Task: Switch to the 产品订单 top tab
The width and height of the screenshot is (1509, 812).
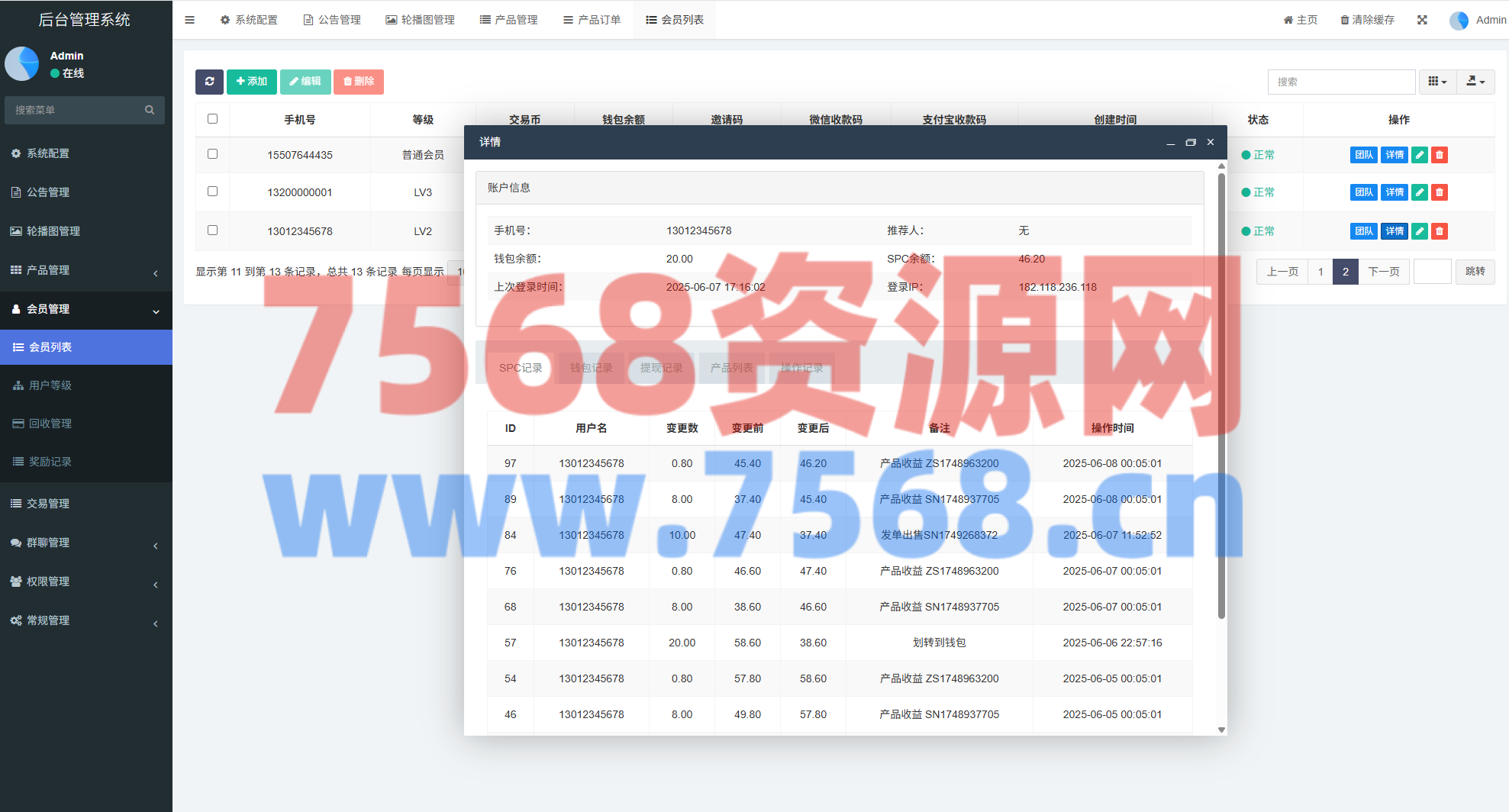Action: pyautogui.click(x=592, y=20)
